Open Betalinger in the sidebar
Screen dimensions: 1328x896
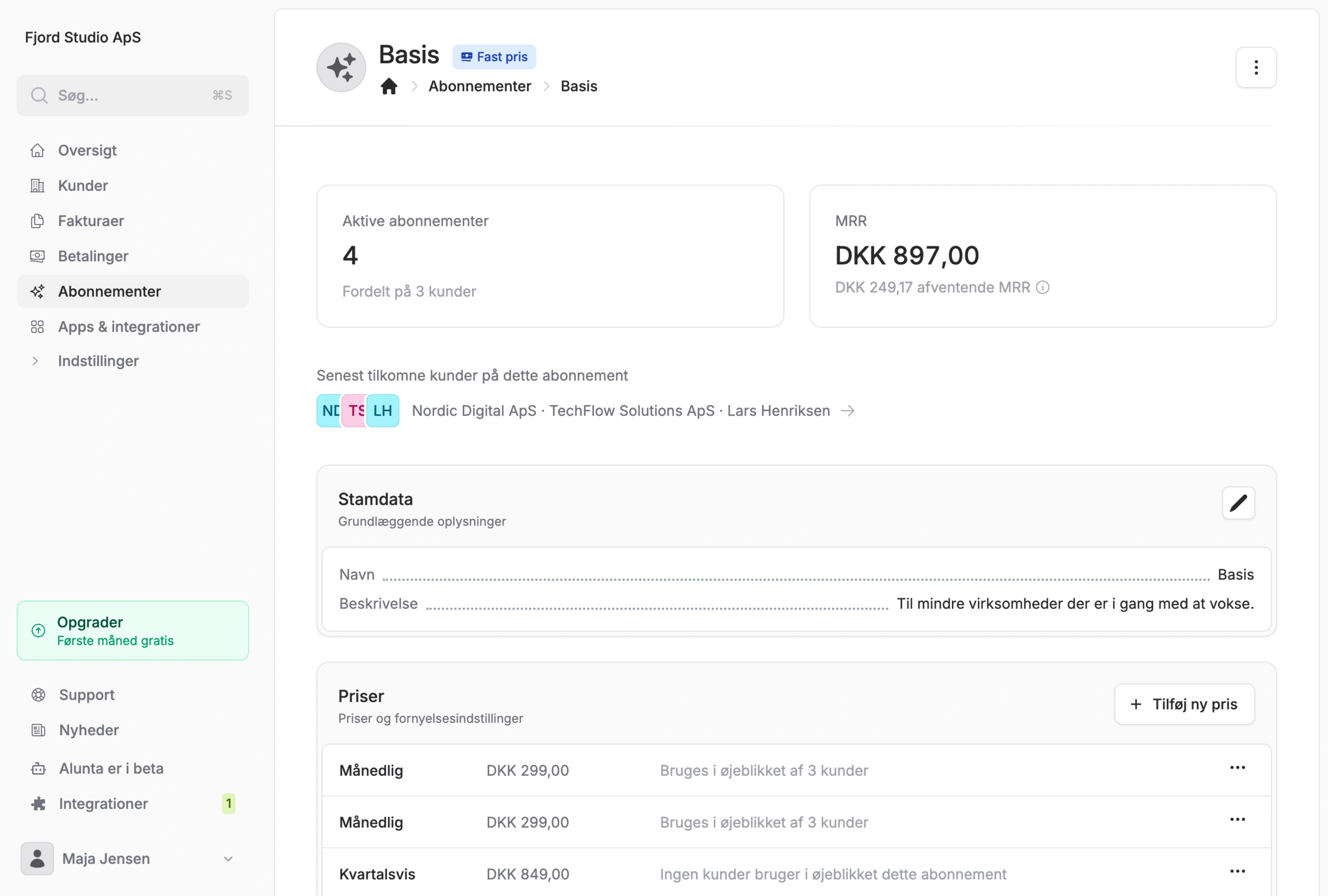pyautogui.click(x=132, y=256)
